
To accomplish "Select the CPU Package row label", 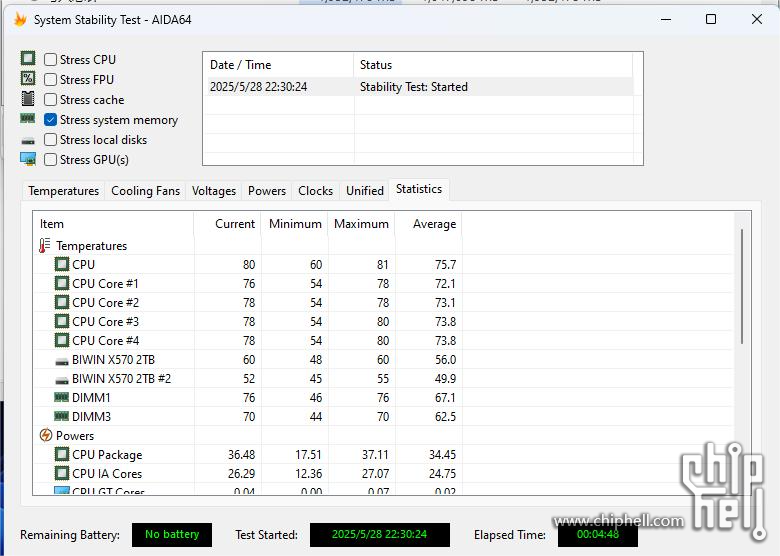I will click(x=107, y=455).
